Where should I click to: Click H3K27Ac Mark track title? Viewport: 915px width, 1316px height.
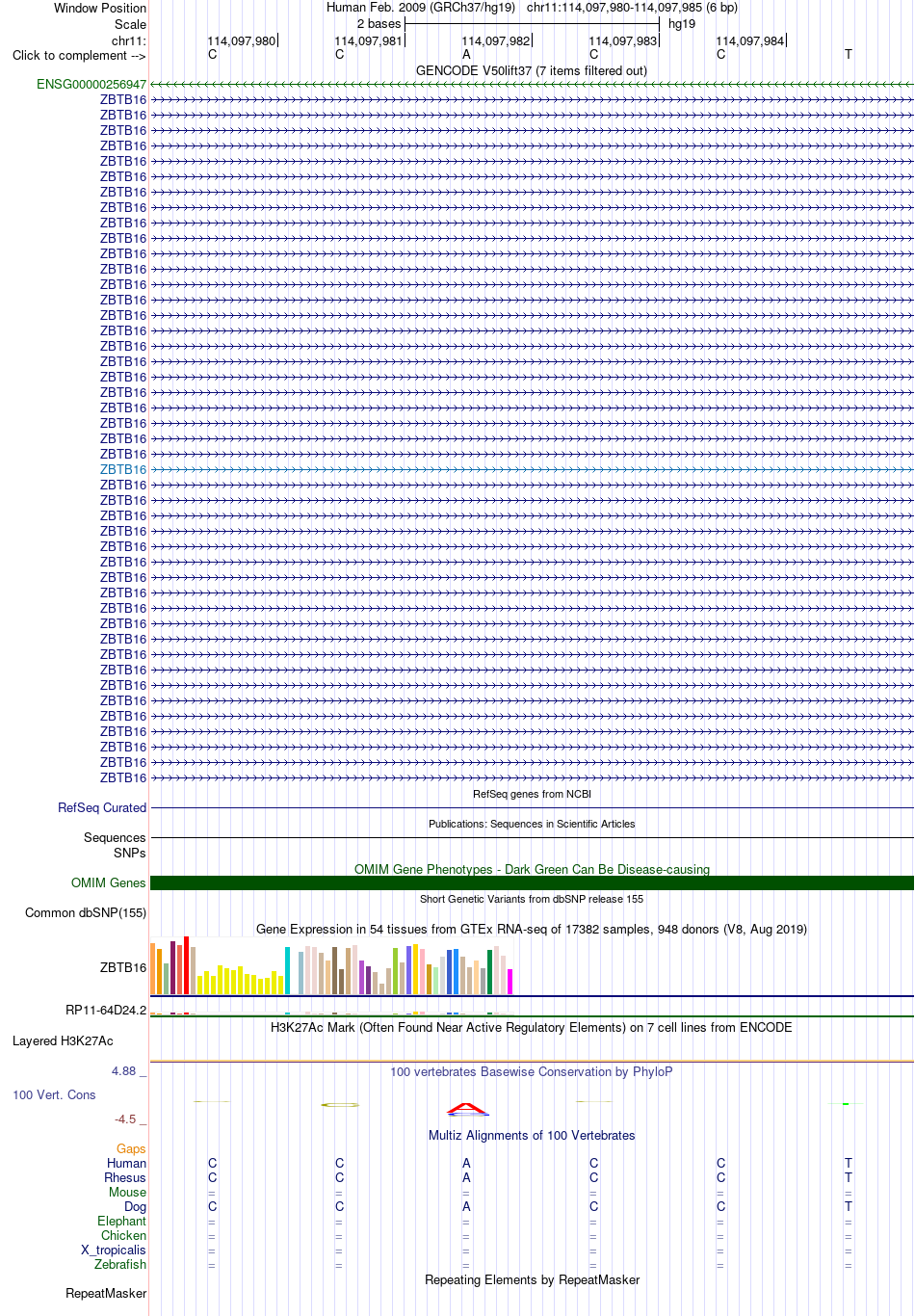pyautogui.click(x=532, y=1028)
